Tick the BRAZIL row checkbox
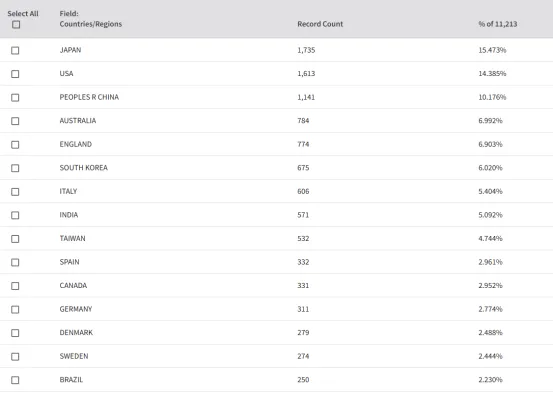 coord(15,380)
